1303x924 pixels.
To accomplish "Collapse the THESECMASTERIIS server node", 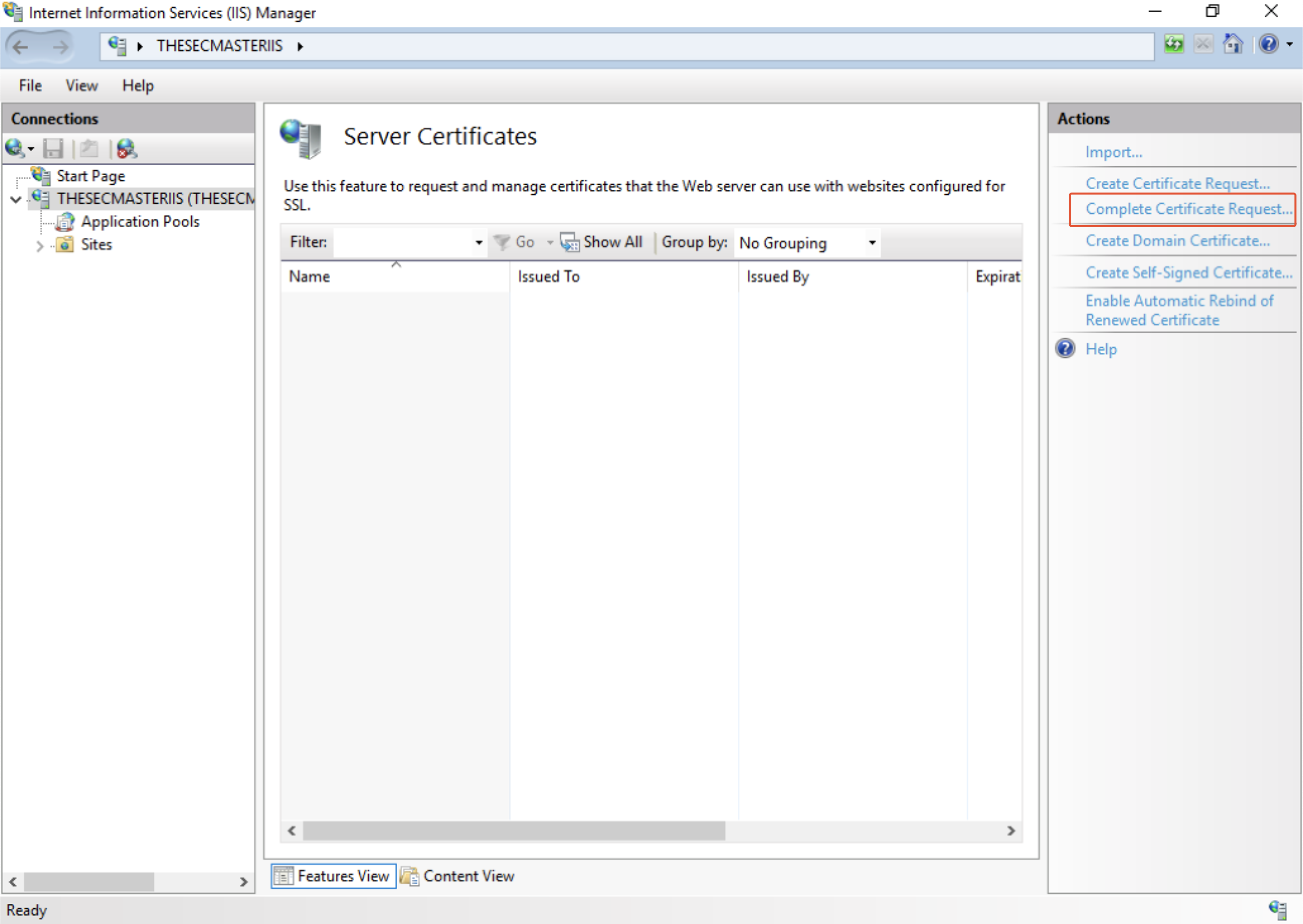I will pos(17,199).
